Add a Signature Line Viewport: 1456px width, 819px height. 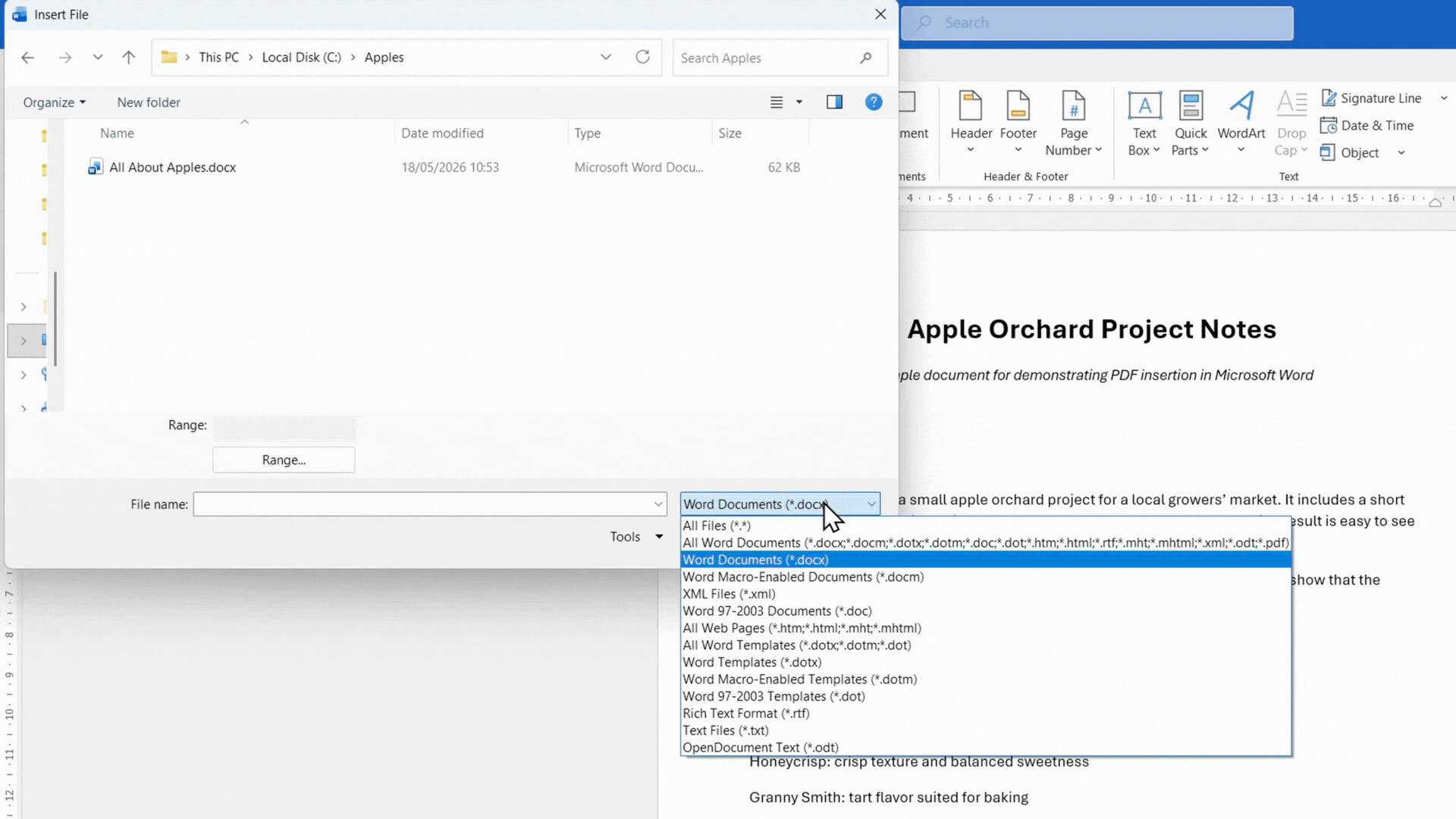1372,99
